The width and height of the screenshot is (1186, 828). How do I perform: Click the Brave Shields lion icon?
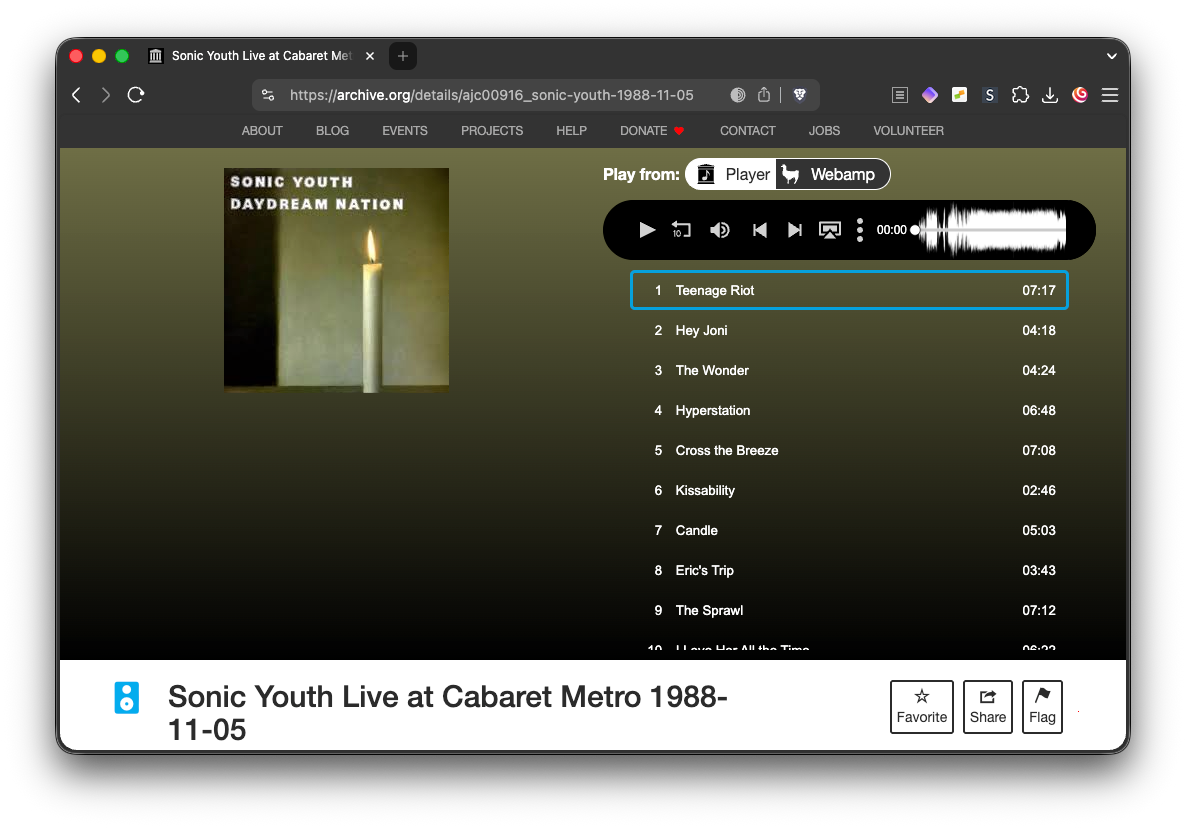(799, 95)
